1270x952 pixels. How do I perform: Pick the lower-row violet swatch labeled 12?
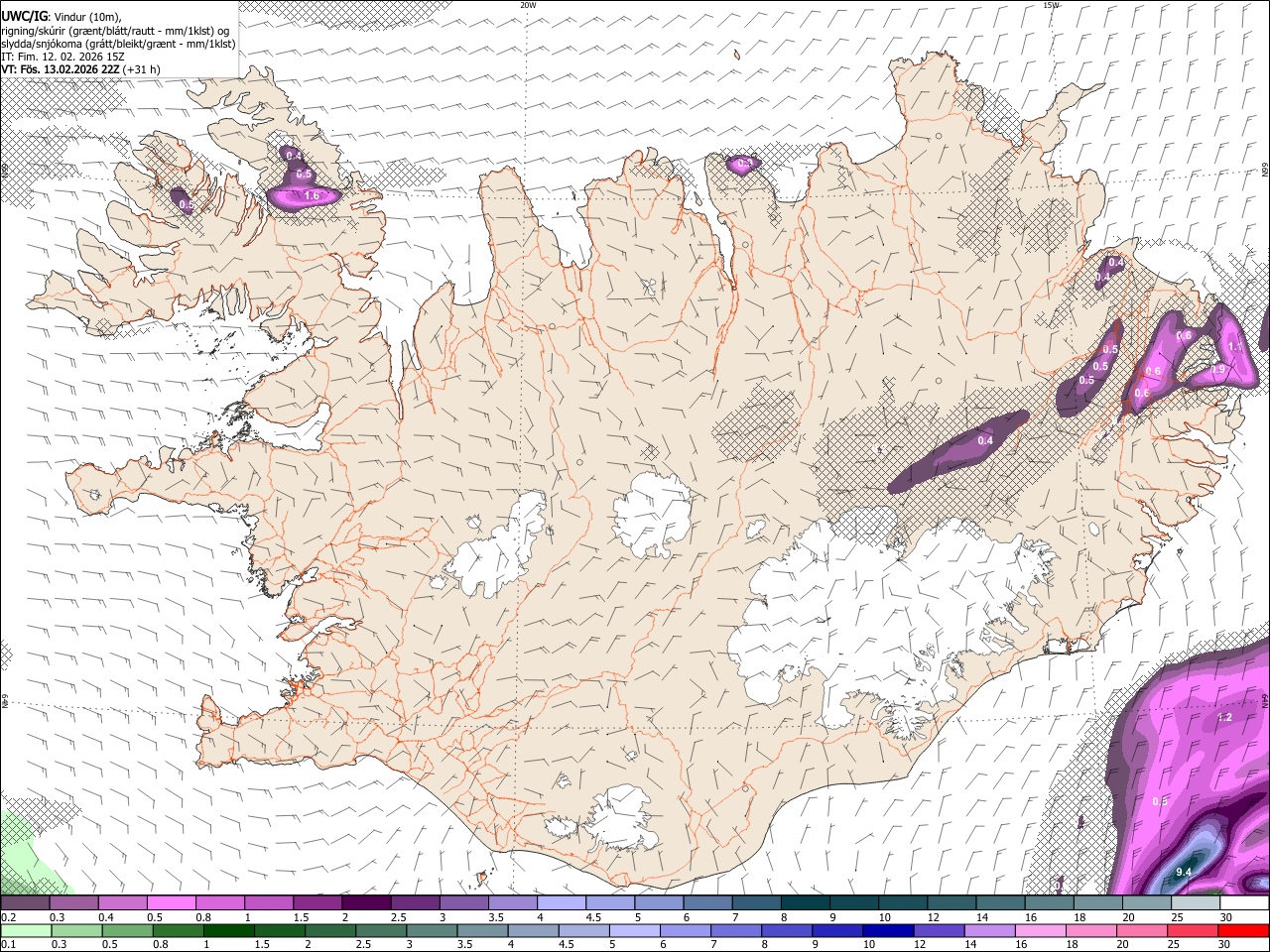939,930
